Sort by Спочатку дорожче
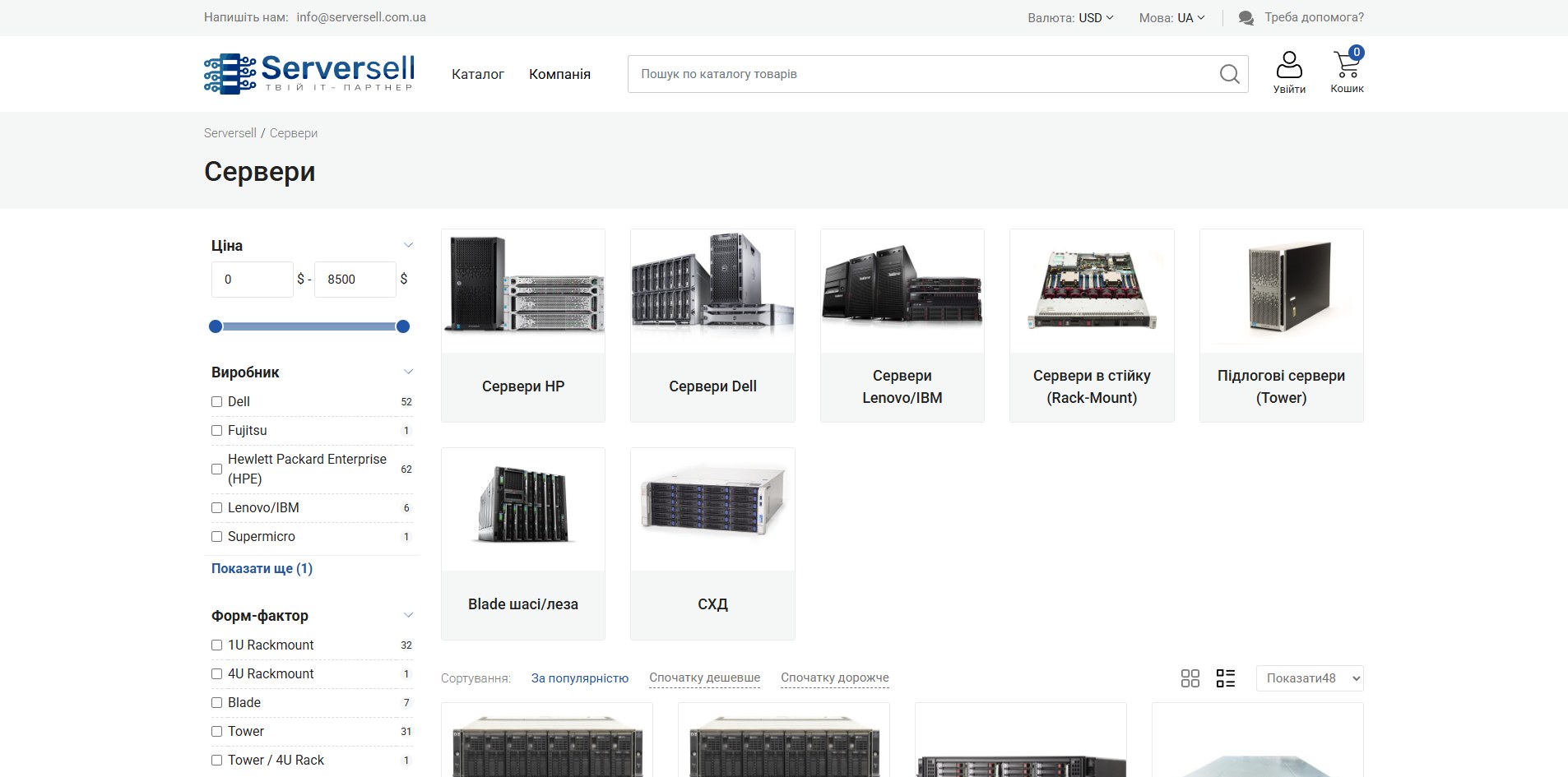Screen dimensions: 1568x777 (x=835, y=678)
